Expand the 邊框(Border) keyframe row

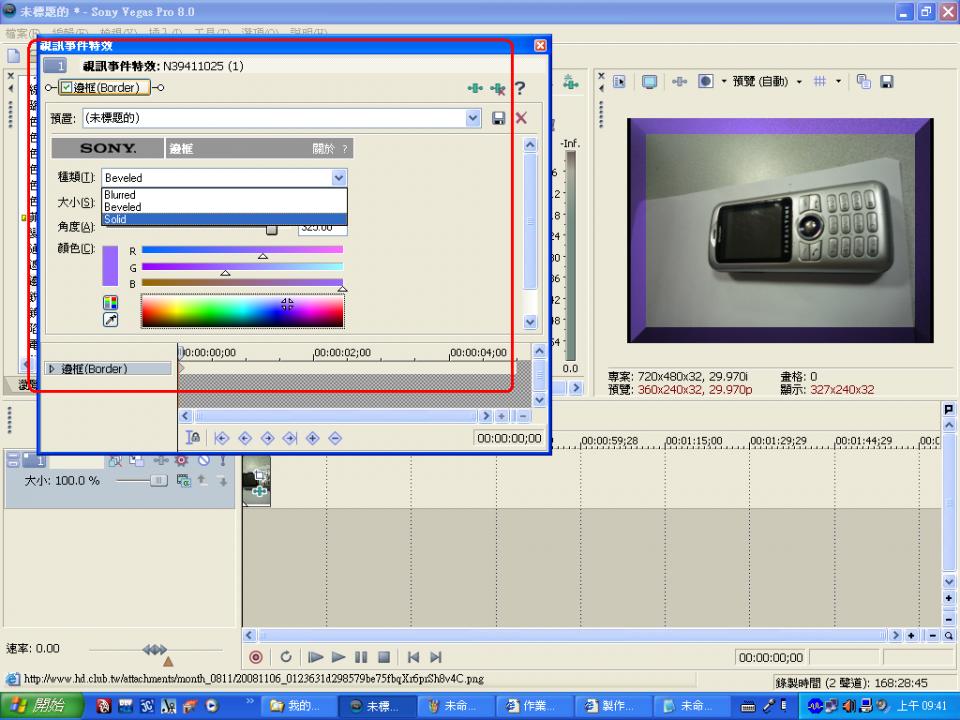pyautogui.click(x=52, y=369)
